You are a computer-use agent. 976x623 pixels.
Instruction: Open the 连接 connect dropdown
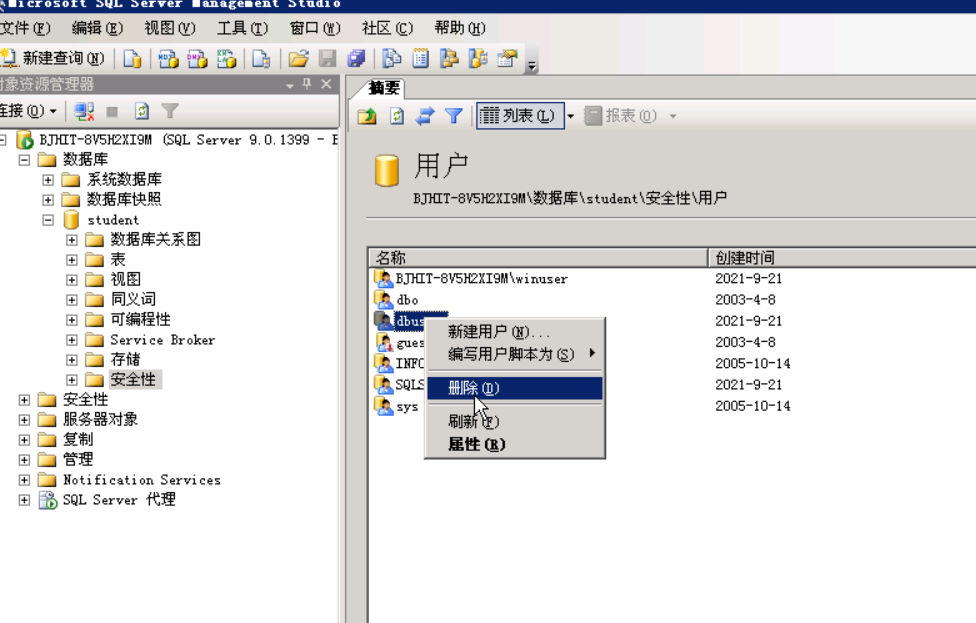tap(29, 111)
